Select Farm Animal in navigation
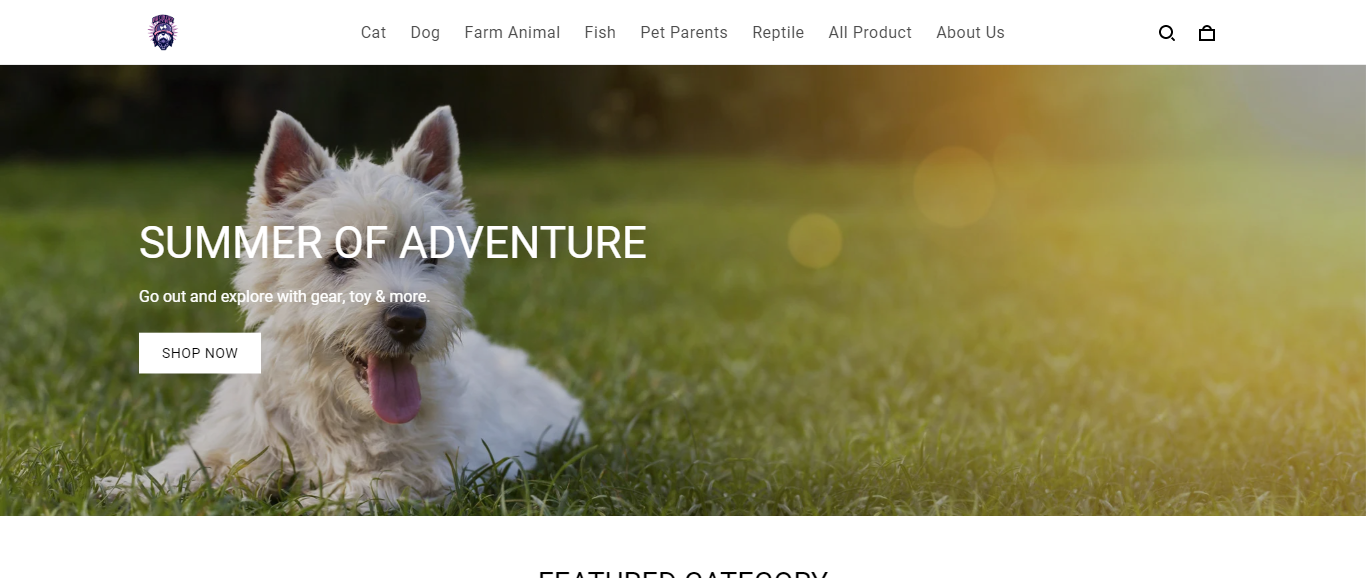 point(512,33)
